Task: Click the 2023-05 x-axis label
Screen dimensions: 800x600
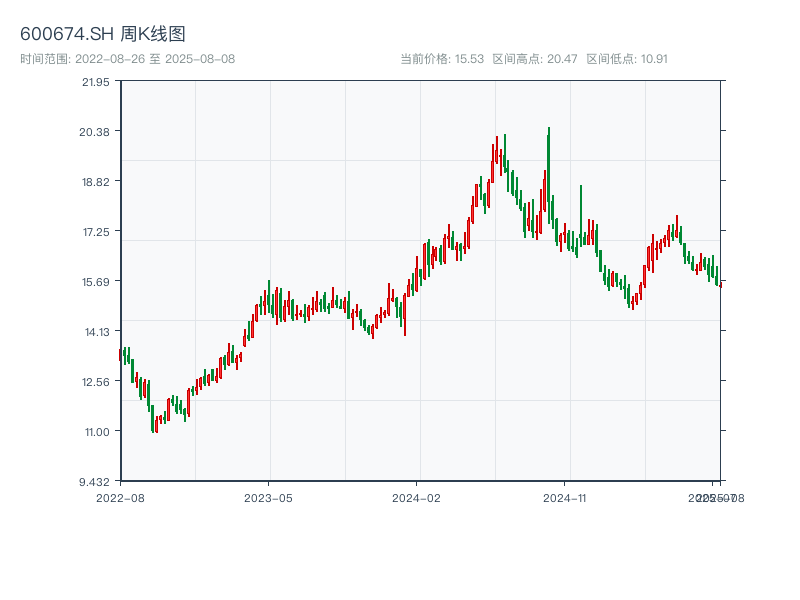Action: tap(268, 498)
